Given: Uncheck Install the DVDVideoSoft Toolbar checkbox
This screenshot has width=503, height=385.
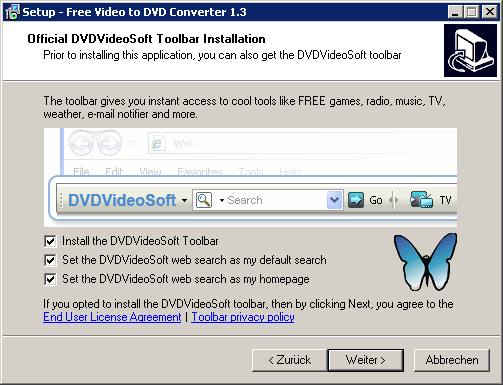Looking at the screenshot, I should (x=50, y=241).
